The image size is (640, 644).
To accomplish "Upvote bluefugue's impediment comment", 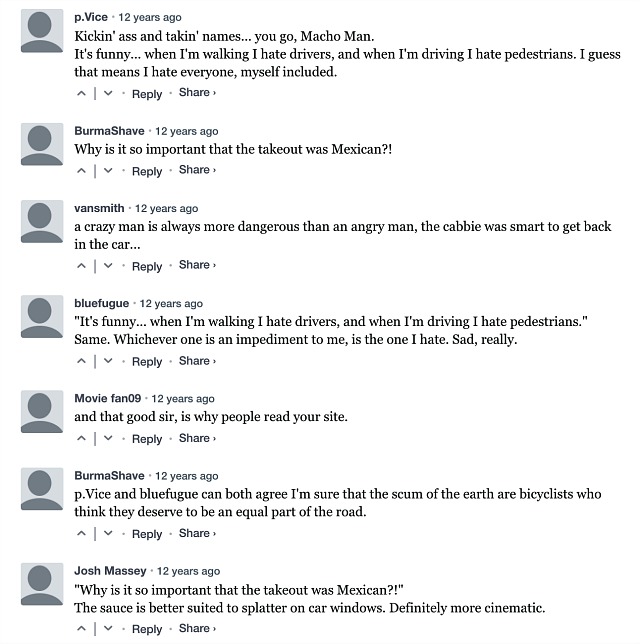I will tap(81, 361).
